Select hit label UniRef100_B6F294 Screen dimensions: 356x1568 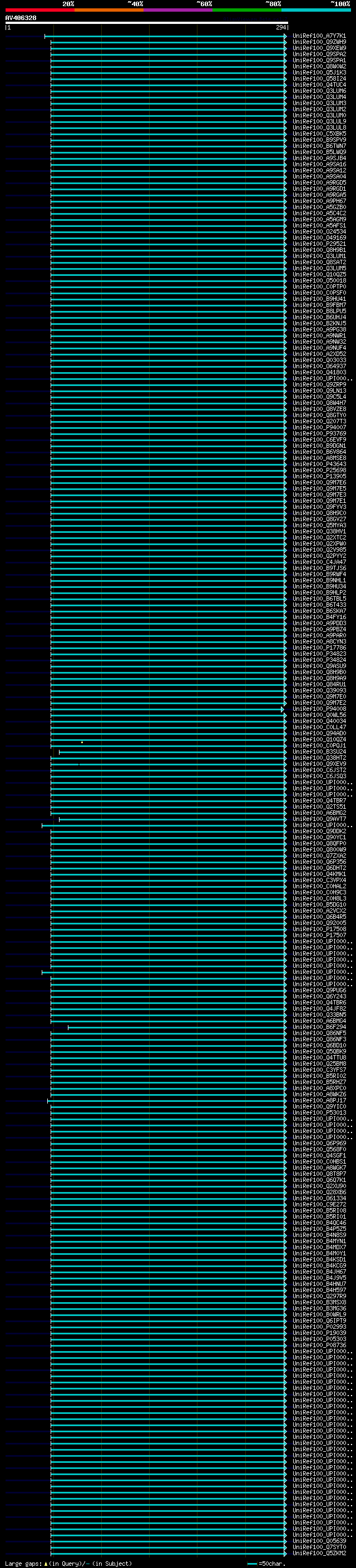tap(319, 1027)
